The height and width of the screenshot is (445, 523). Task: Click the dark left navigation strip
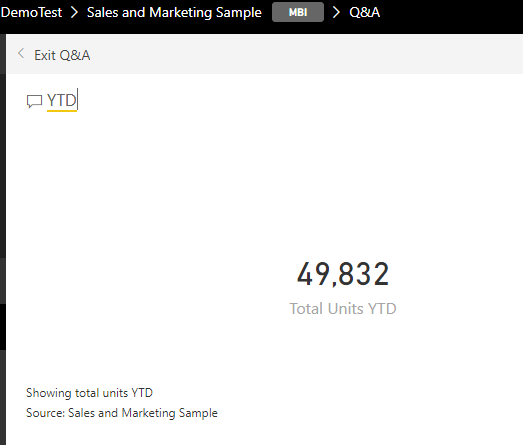point(3,234)
